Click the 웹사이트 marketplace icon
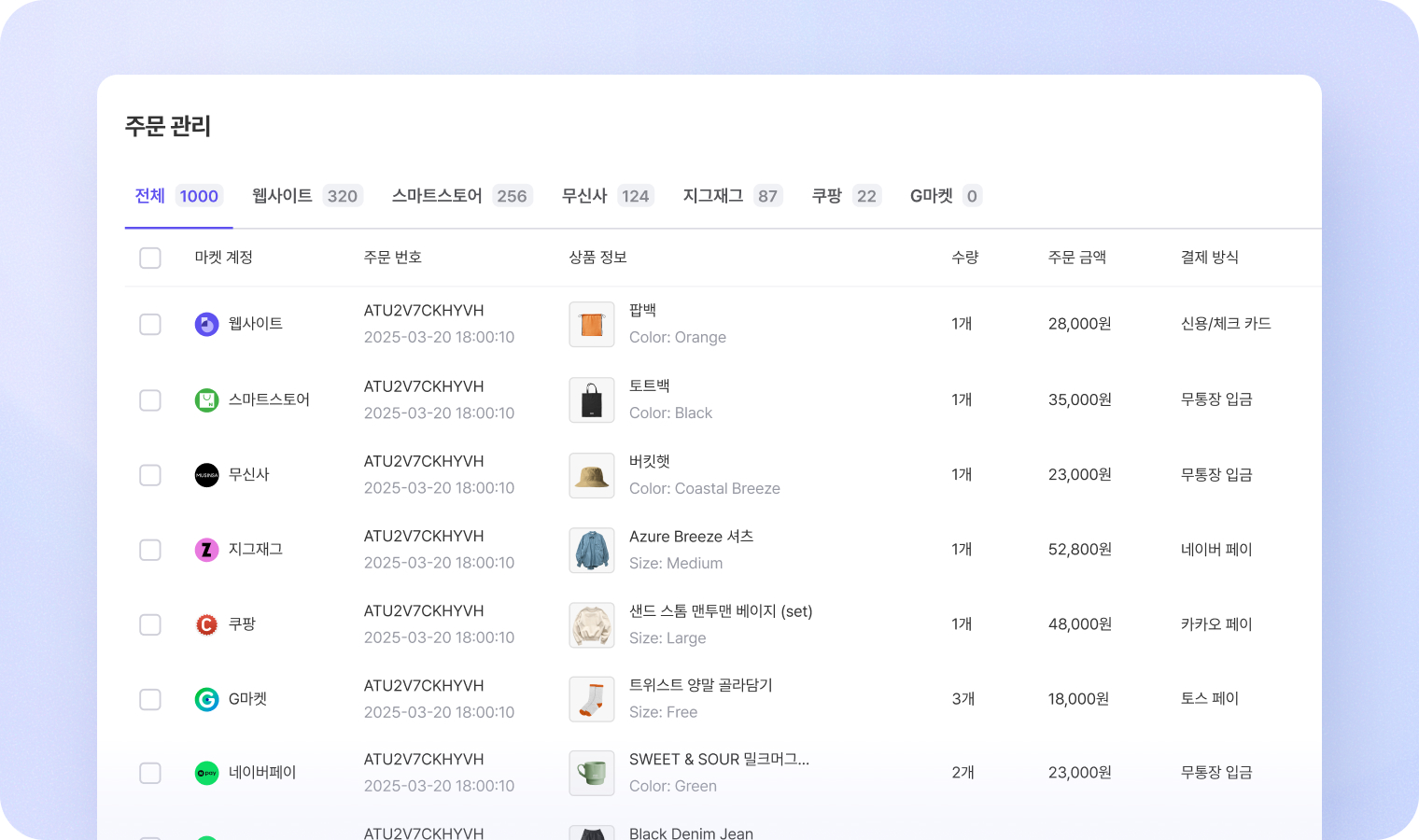 [x=206, y=324]
